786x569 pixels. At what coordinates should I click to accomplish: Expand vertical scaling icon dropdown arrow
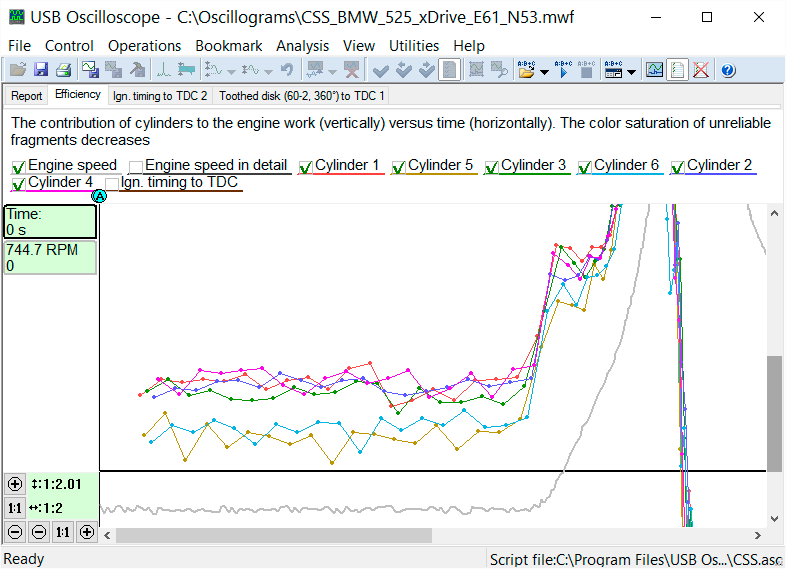[x=231, y=72]
